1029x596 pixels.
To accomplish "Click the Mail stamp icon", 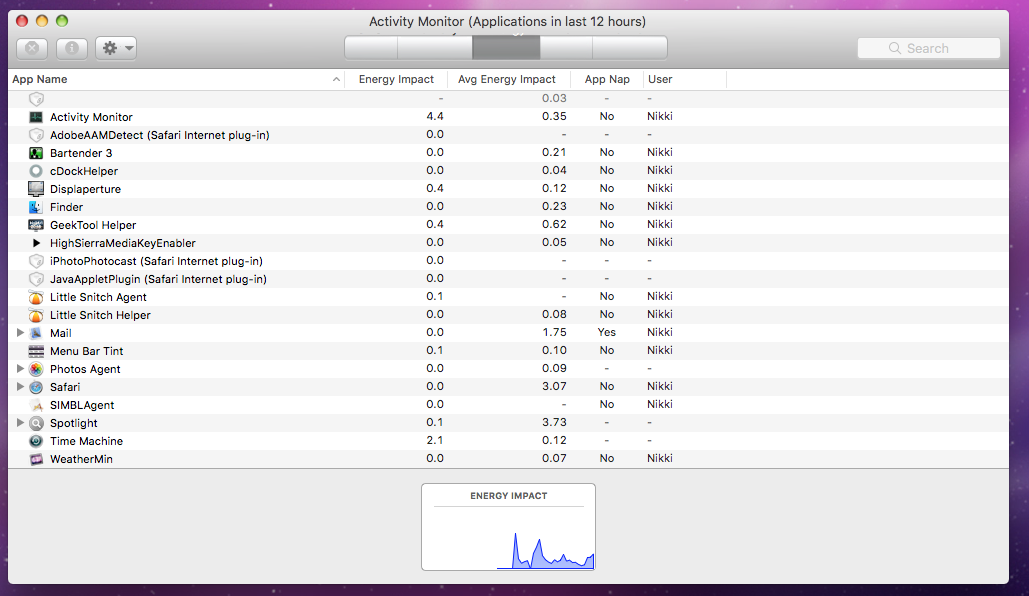I will click(36, 333).
